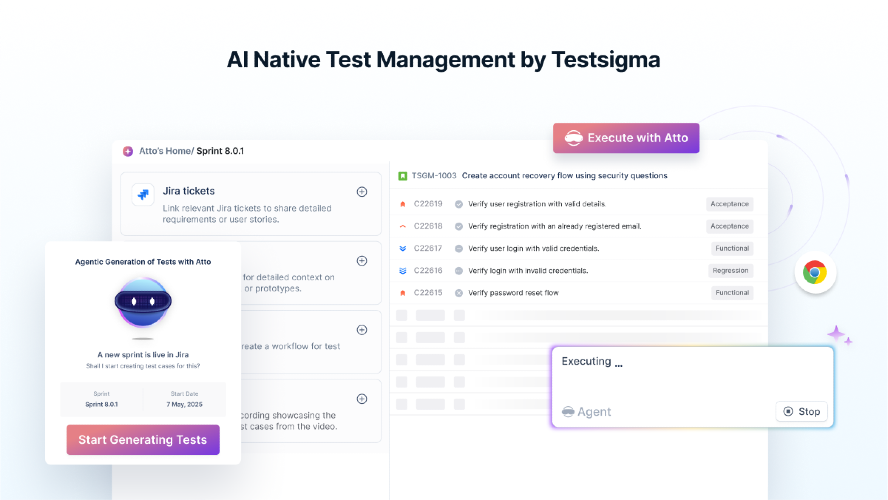Screen dimensions: 888x500
Task: Stop the executing agent
Action: coord(801,411)
